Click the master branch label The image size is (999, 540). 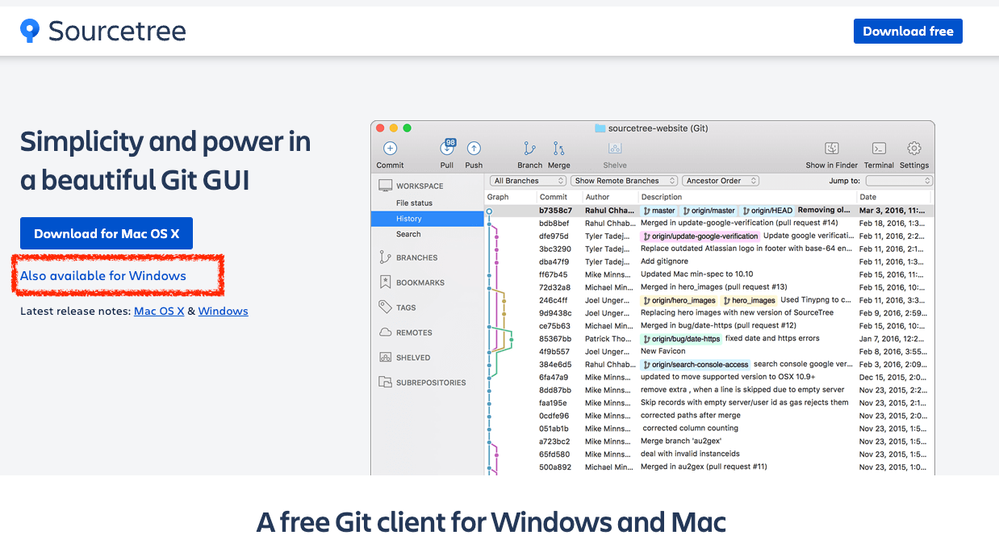click(x=659, y=211)
